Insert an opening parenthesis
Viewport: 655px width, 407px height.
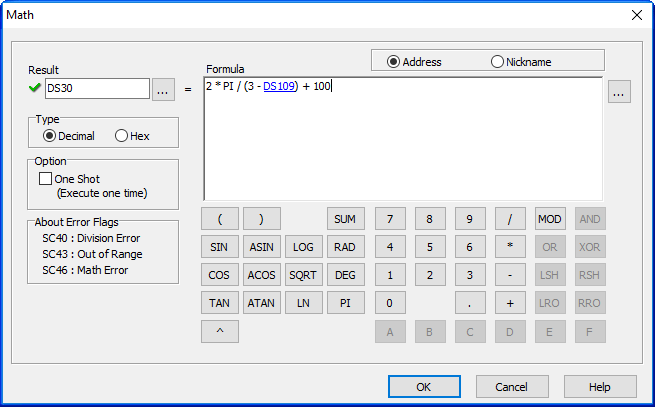point(219,219)
